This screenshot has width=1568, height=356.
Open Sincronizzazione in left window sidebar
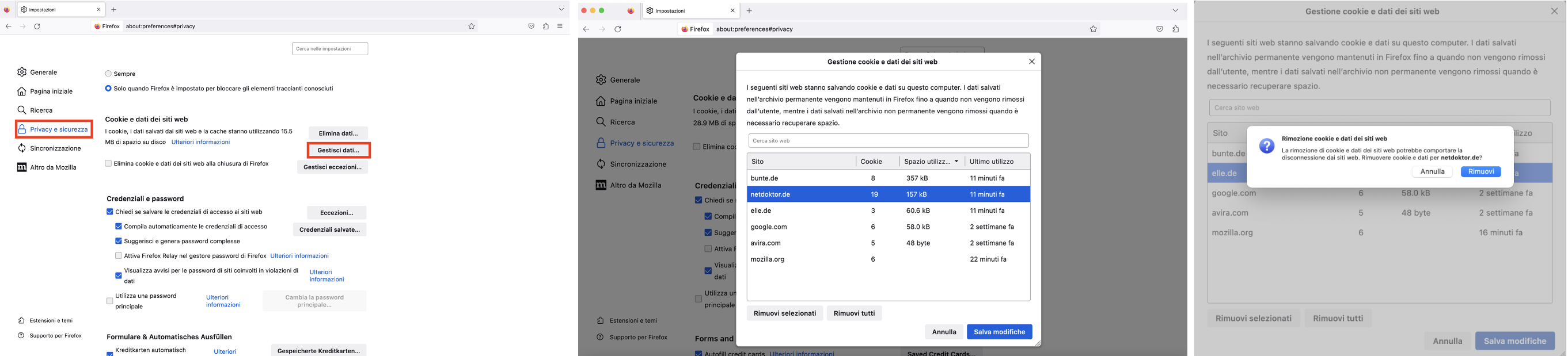click(x=50, y=148)
